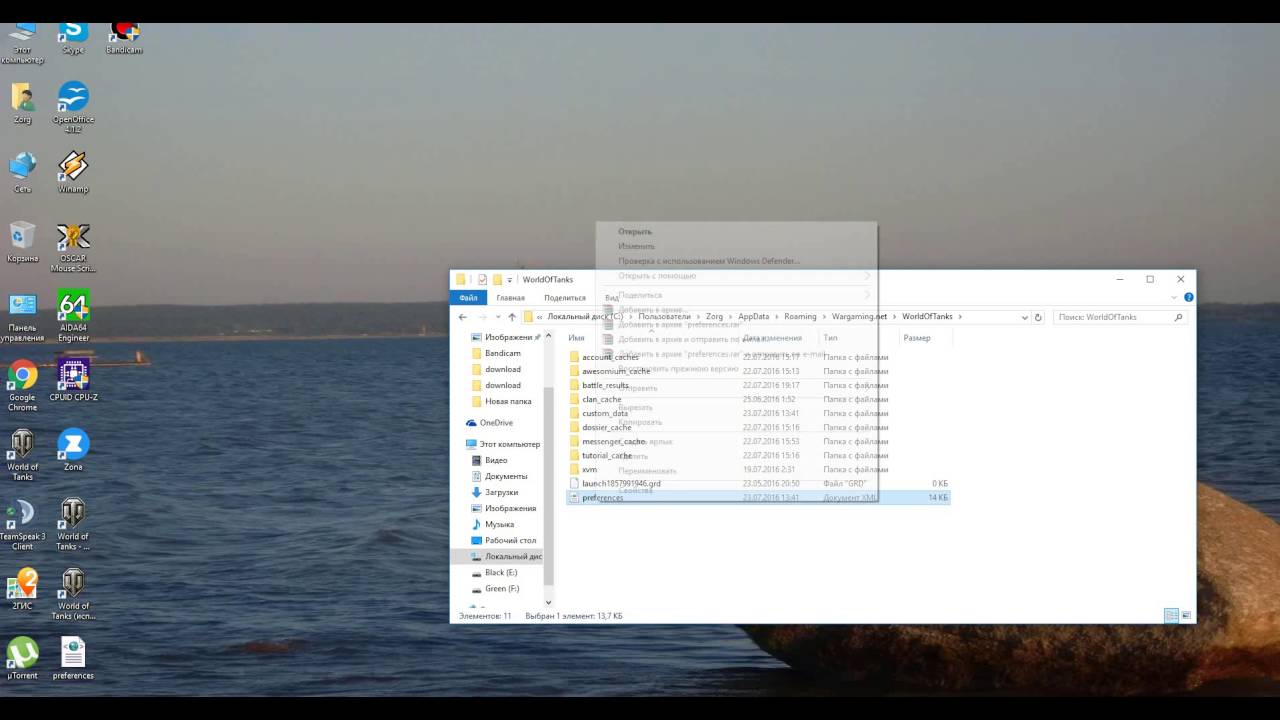Image resolution: width=1280 pixels, height=720 pixels.
Task: Open OSCAR Mouse Script desktop shortcut
Action: click(x=73, y=247)
